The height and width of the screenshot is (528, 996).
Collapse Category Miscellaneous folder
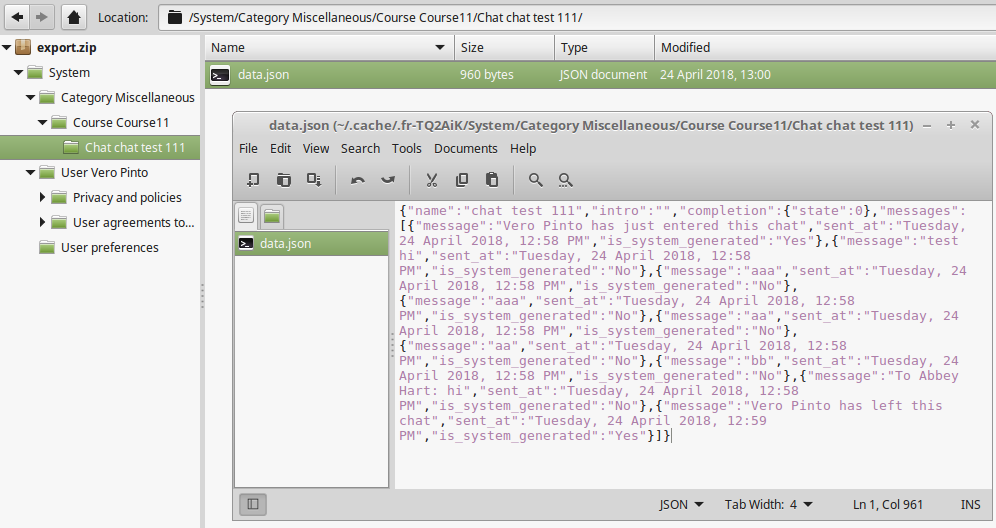[x=30, y=97]
